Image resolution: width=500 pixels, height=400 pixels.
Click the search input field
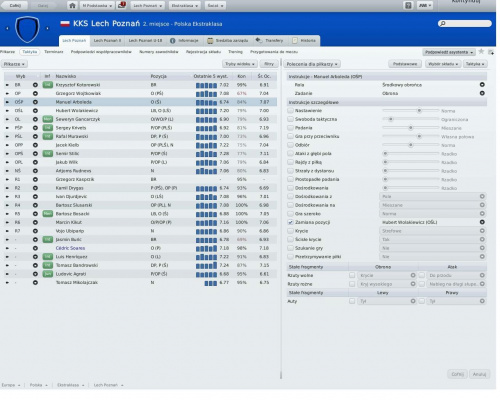pyautogui.click(x=465, y=23)
